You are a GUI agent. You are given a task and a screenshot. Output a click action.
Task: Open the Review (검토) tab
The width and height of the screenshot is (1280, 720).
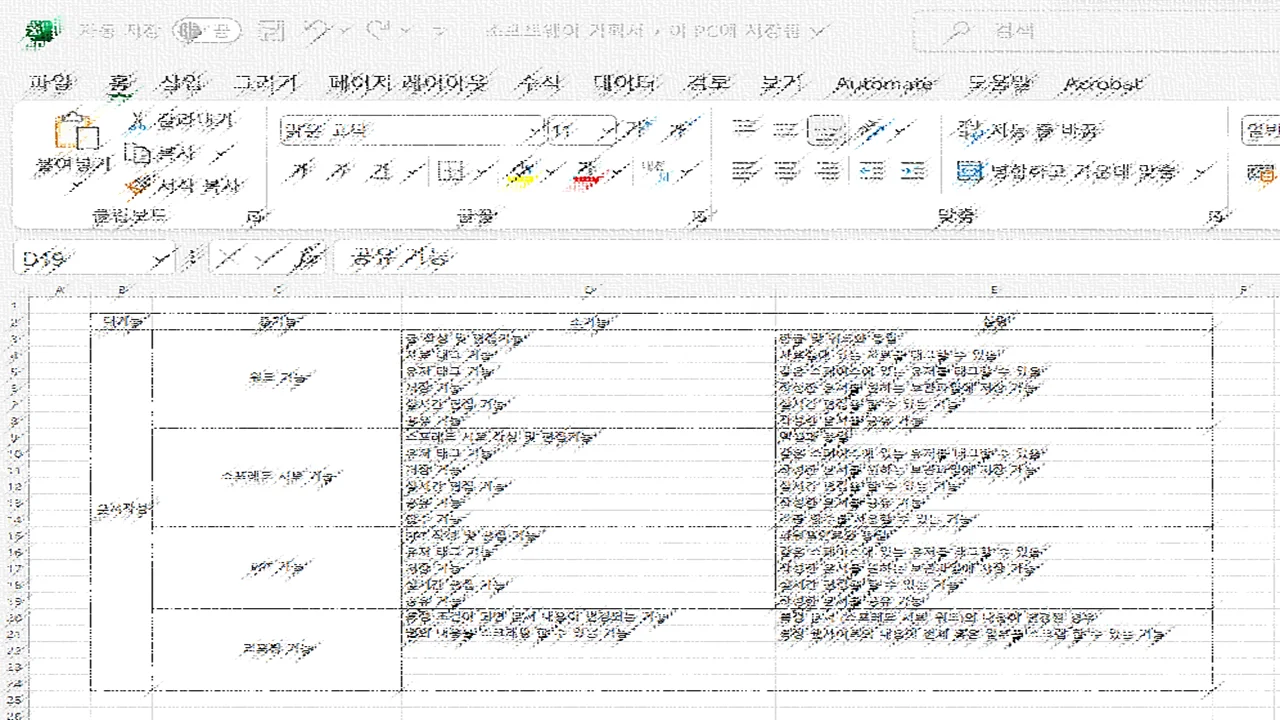pos(708,84)
